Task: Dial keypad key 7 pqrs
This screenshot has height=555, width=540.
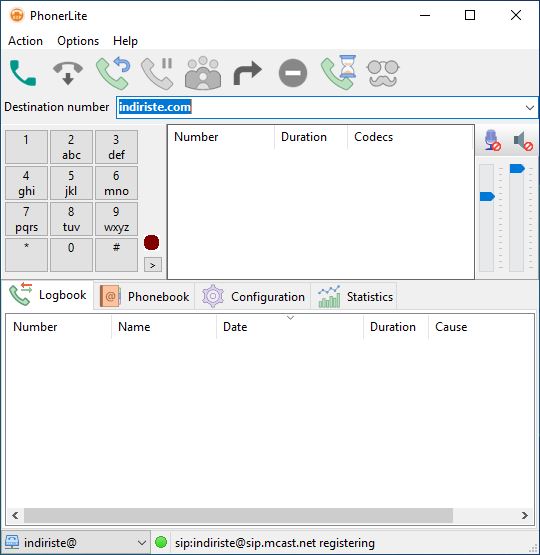Action: tap(26, 219)
